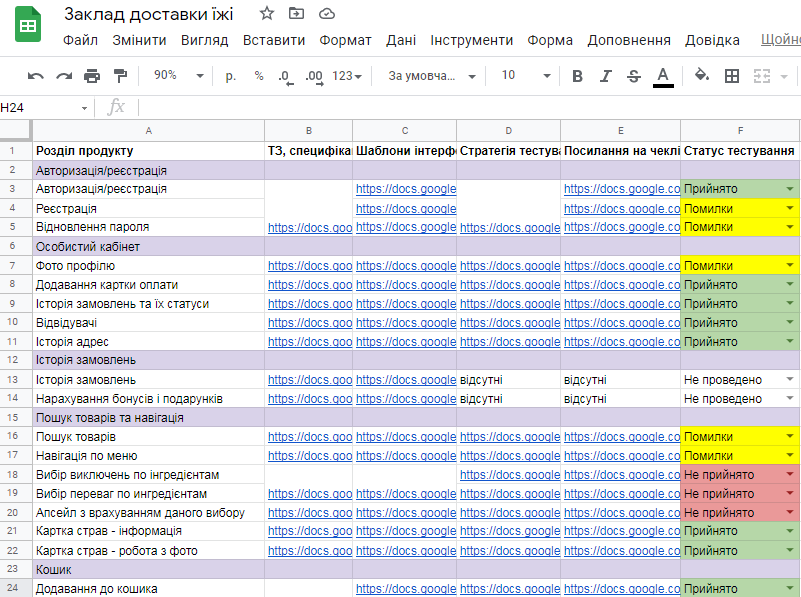801x597 pixels.
Task: Open the font size 10 dropdown
Action: click(526, 76)
